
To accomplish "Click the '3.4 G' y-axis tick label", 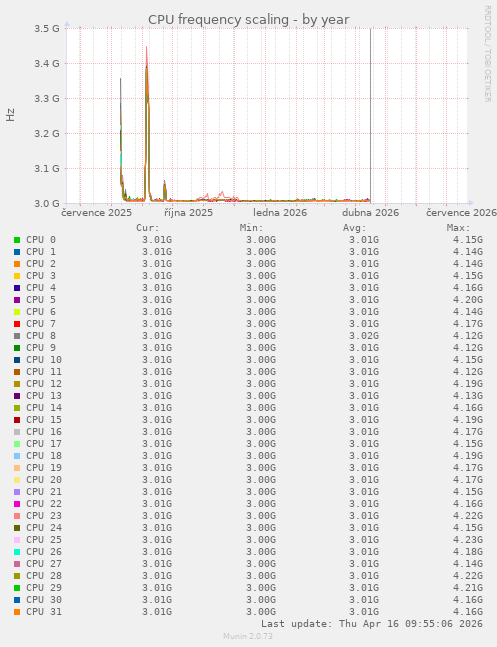I will pos(47,64).
